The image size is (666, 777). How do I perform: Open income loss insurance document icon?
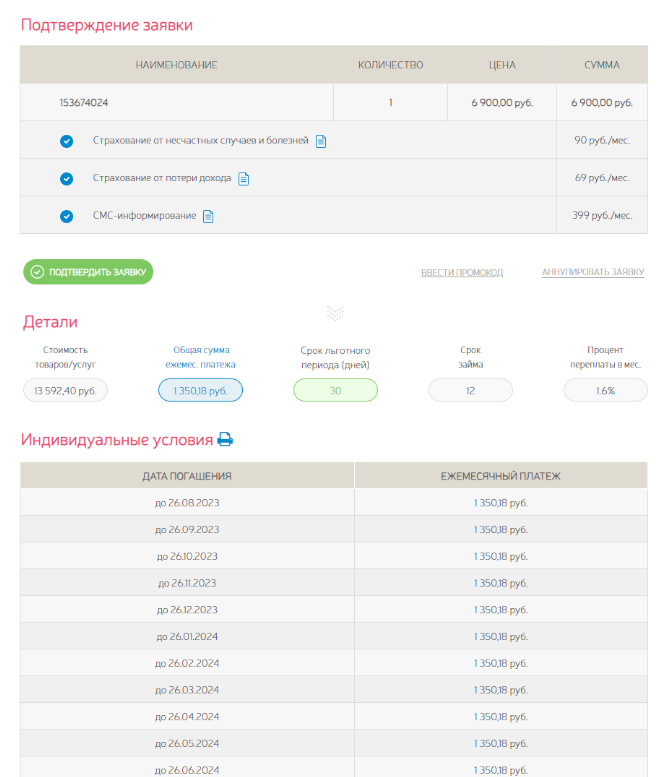click(243, 178)
